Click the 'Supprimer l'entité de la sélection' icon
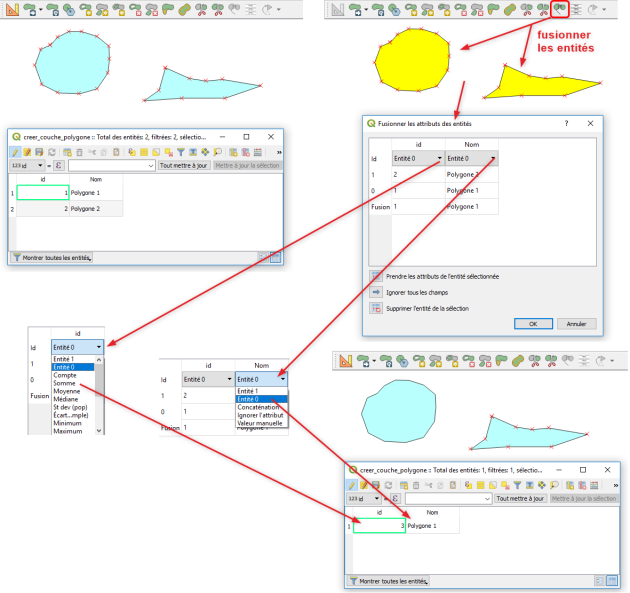630x593 pixels. pyautogui.click(x=377, y=308)
